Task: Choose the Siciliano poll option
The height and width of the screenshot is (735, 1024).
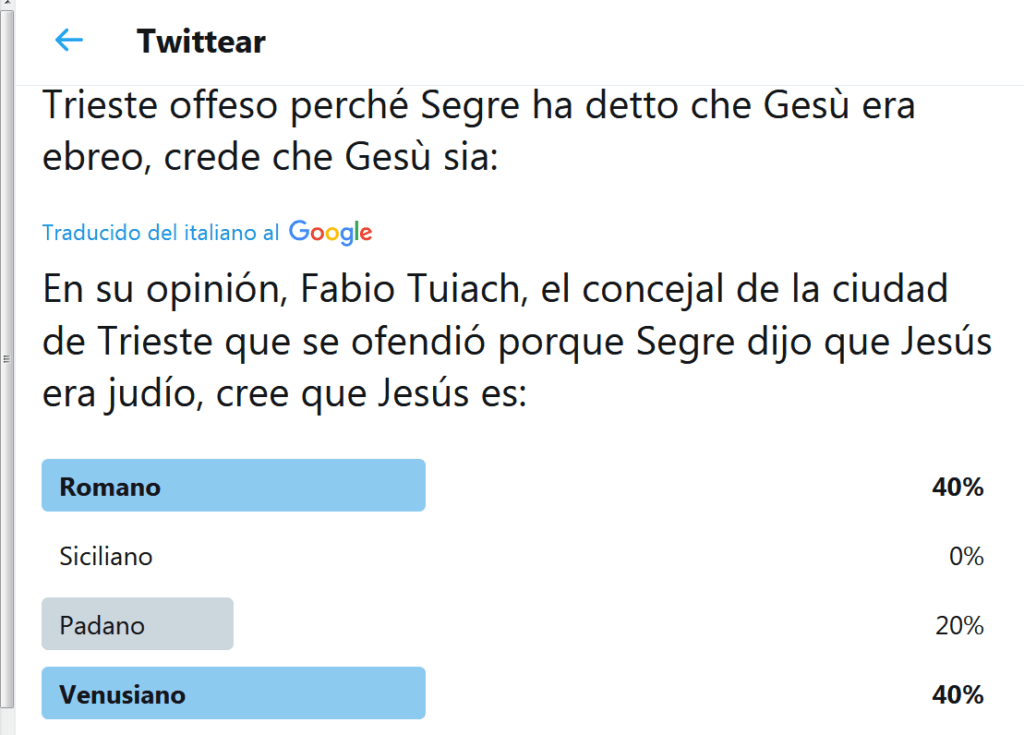Action: coord(106,556)
